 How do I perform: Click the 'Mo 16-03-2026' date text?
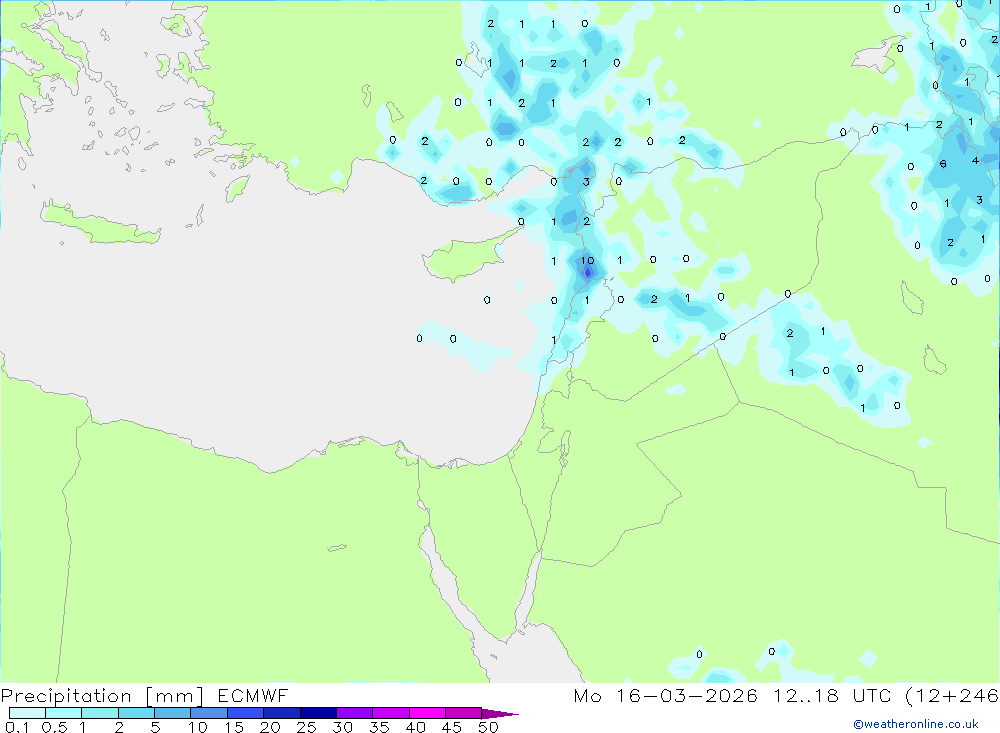pyautogui.click(x=666, y=696)
